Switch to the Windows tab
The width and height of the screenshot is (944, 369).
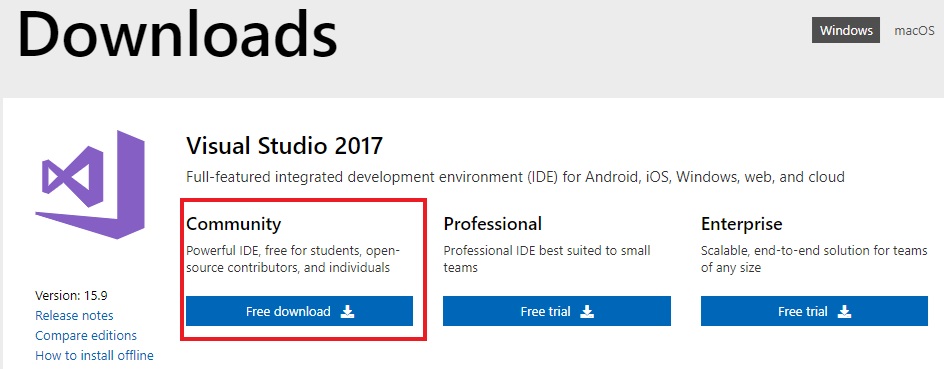(x=846, y=30)
